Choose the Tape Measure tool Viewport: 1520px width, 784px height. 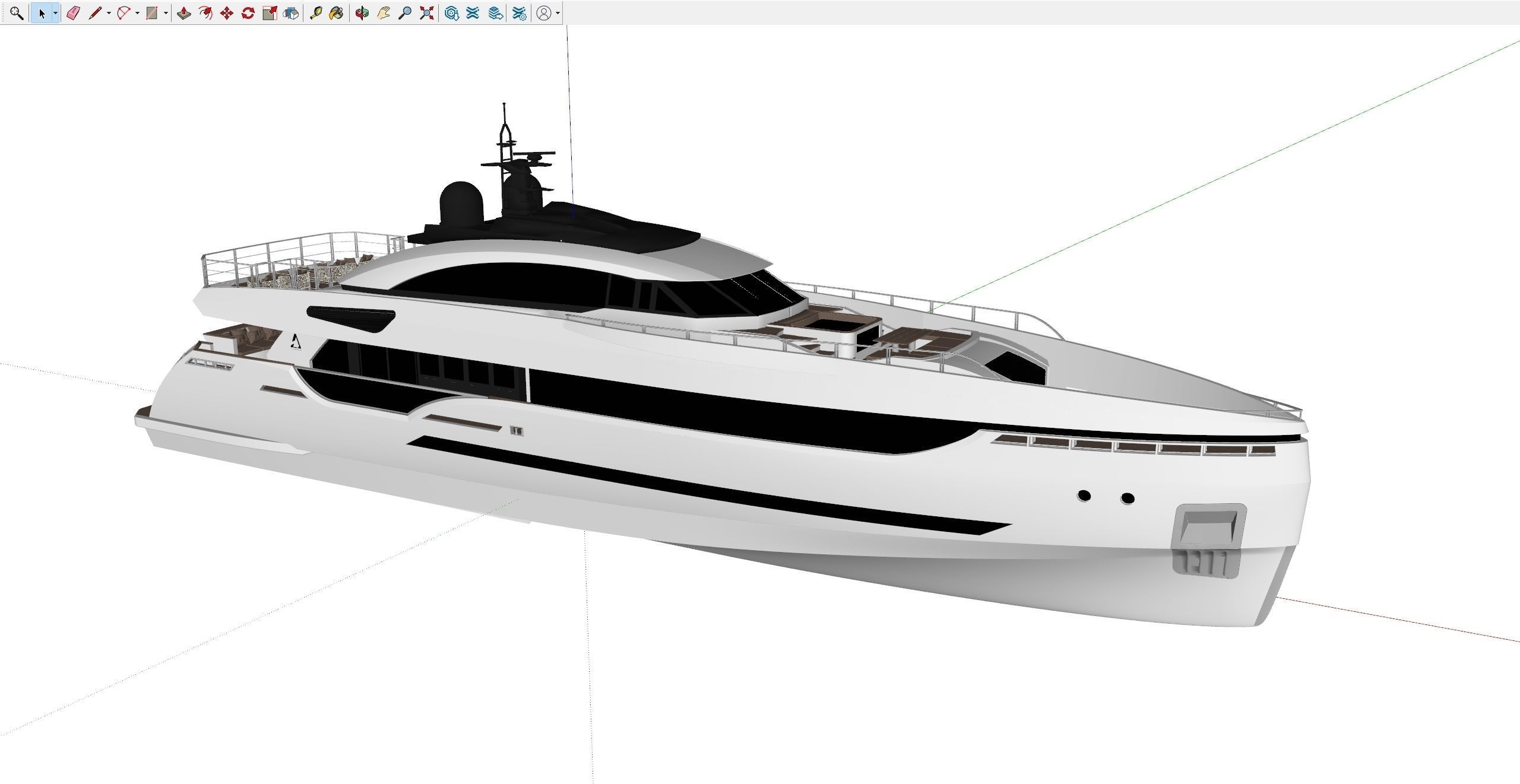click(x=315, y=13)
